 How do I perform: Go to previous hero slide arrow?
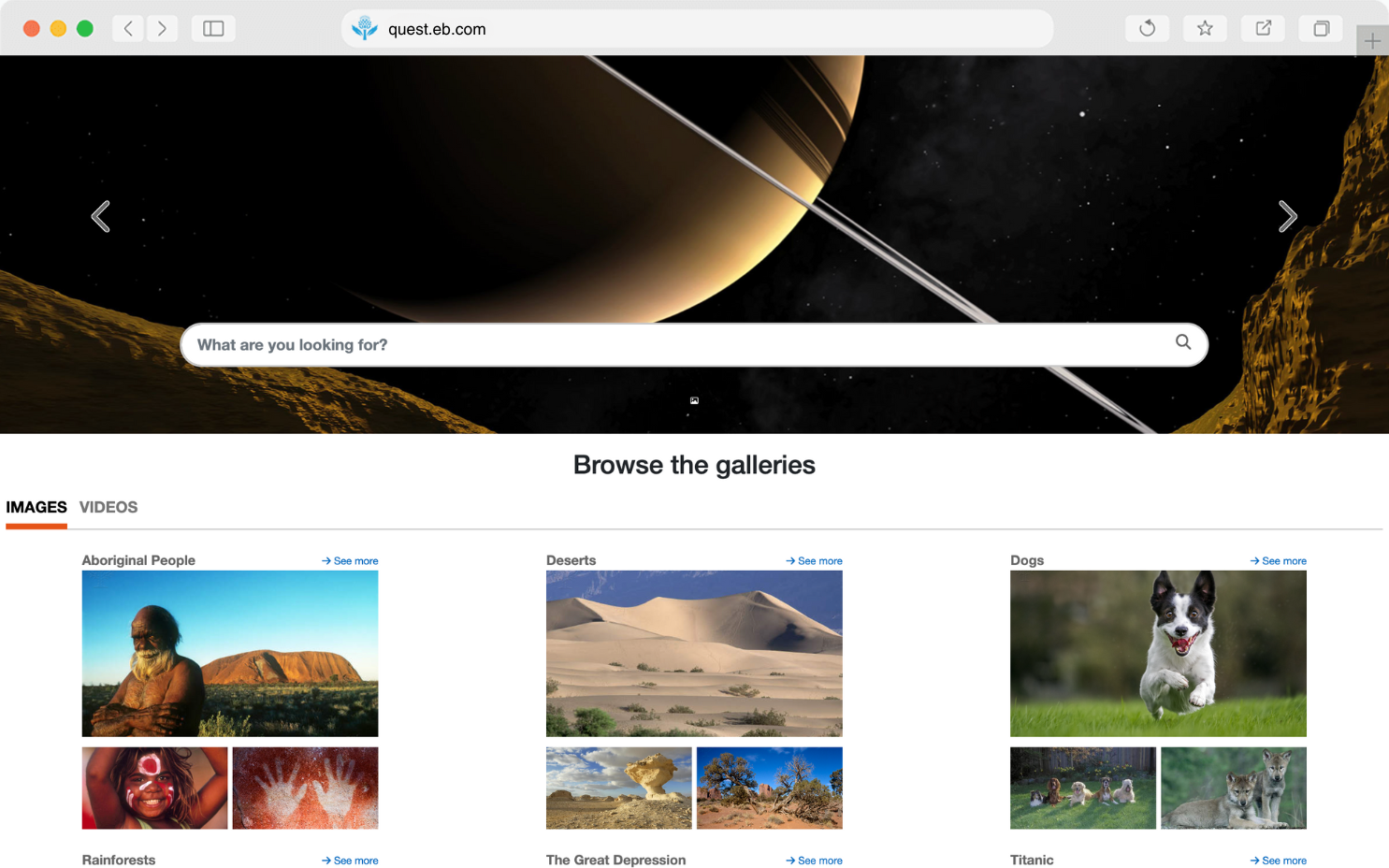pyautogui.click(x=101, y=216)
